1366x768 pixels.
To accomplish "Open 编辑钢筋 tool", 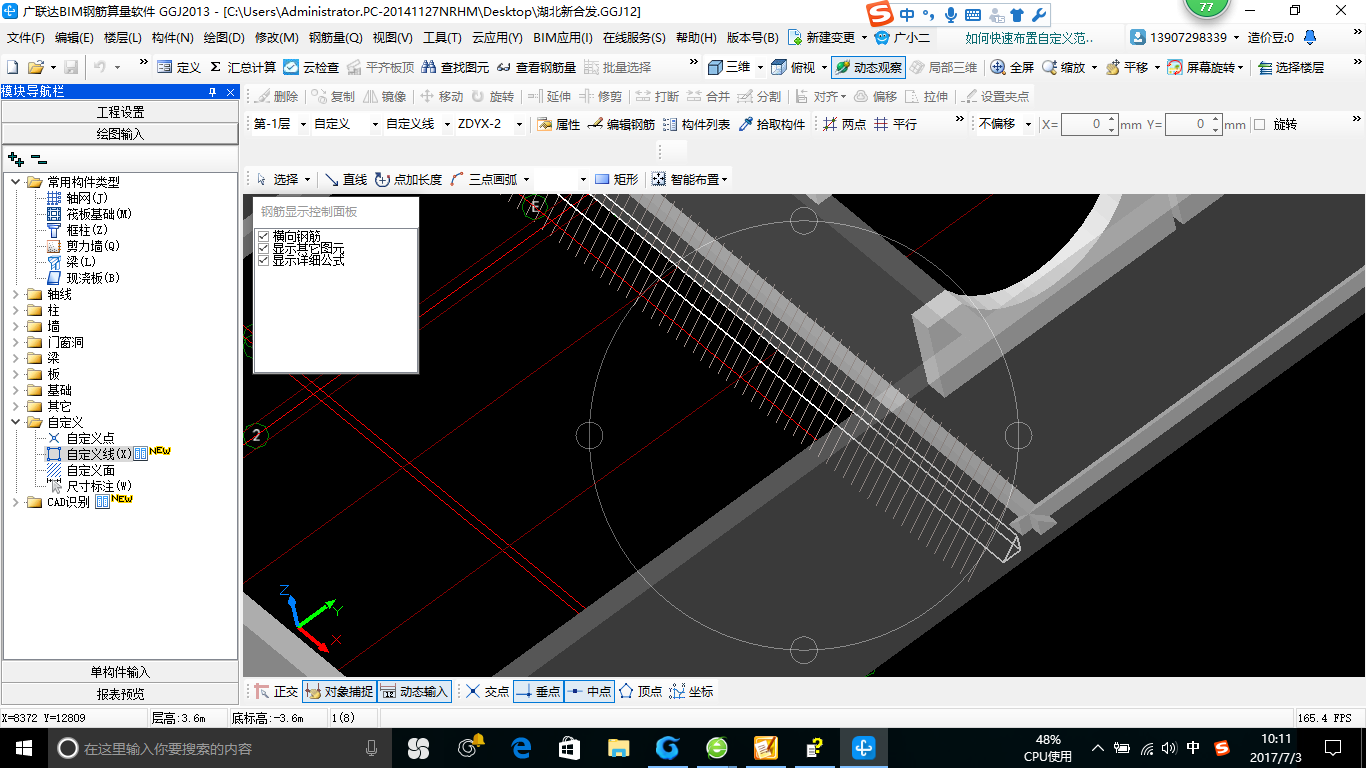I will [621, 124].
